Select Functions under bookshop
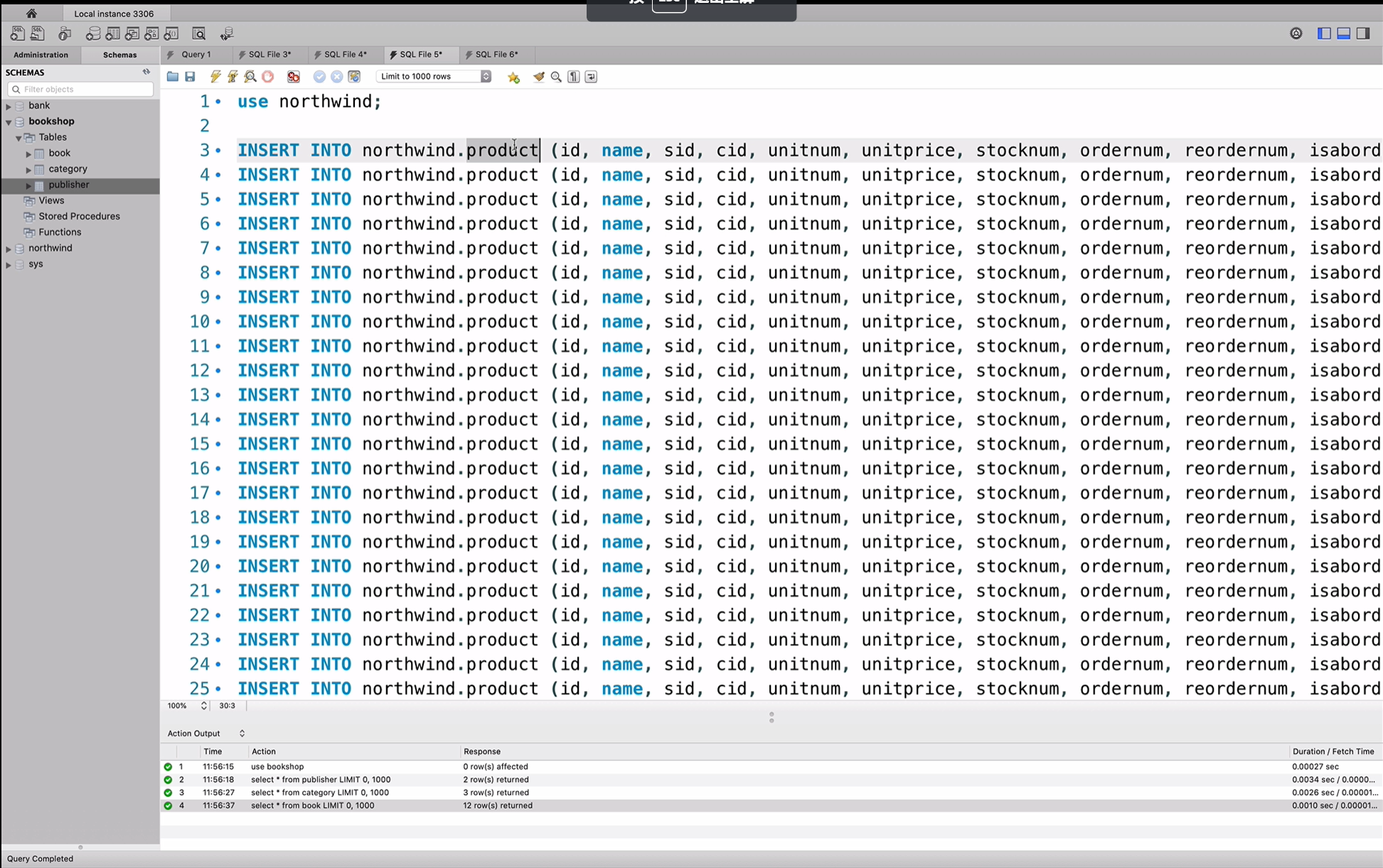Image resolution: width=1383 pixels, height=868 pixels. [x=60, y=232]
